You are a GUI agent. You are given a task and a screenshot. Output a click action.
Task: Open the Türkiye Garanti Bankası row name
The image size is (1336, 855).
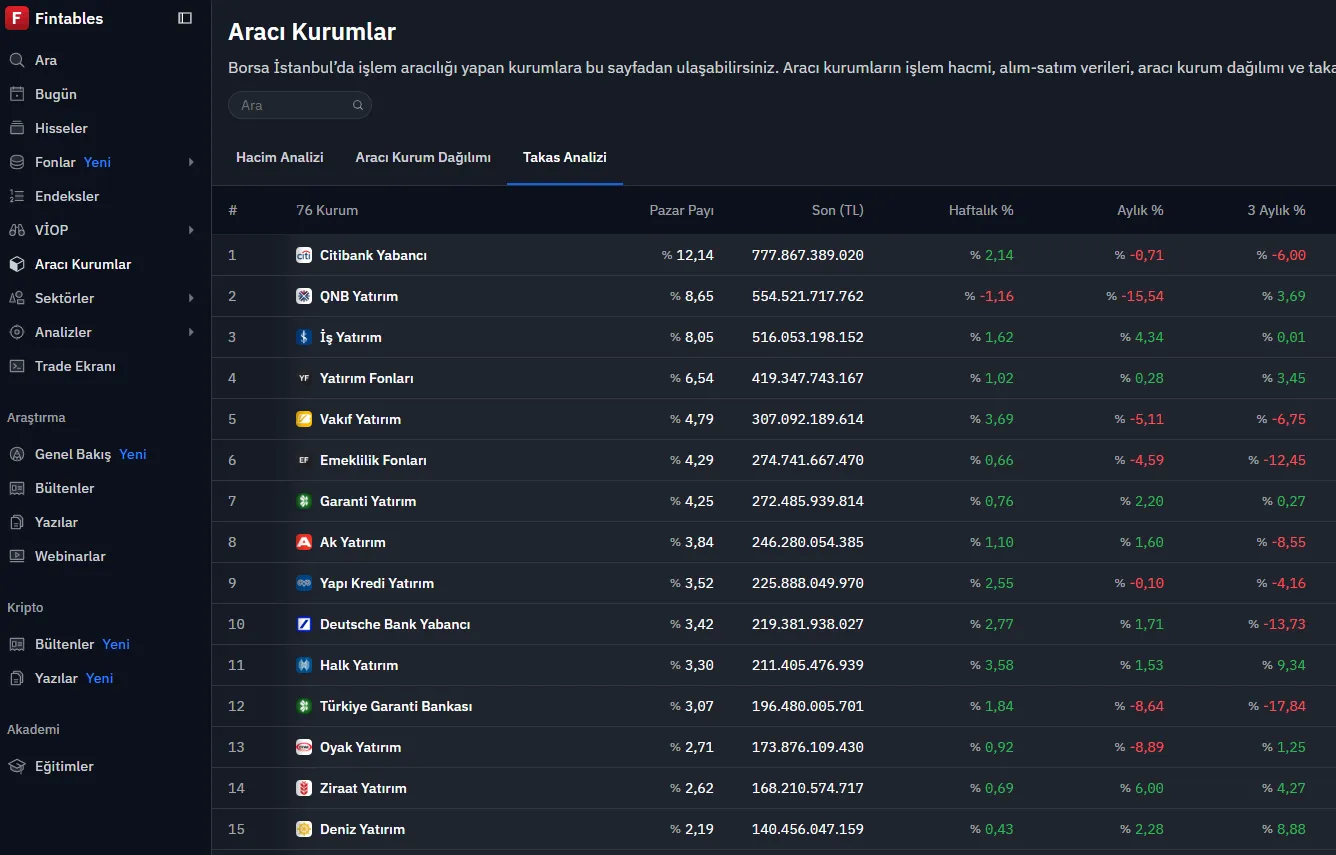coord(396,706)
